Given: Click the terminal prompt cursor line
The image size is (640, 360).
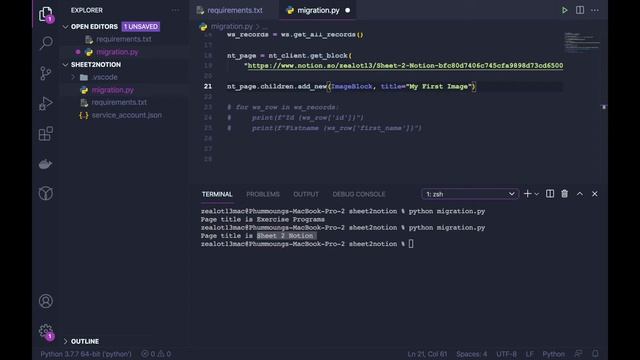Looking at the screenshot, I should (307, 244).
